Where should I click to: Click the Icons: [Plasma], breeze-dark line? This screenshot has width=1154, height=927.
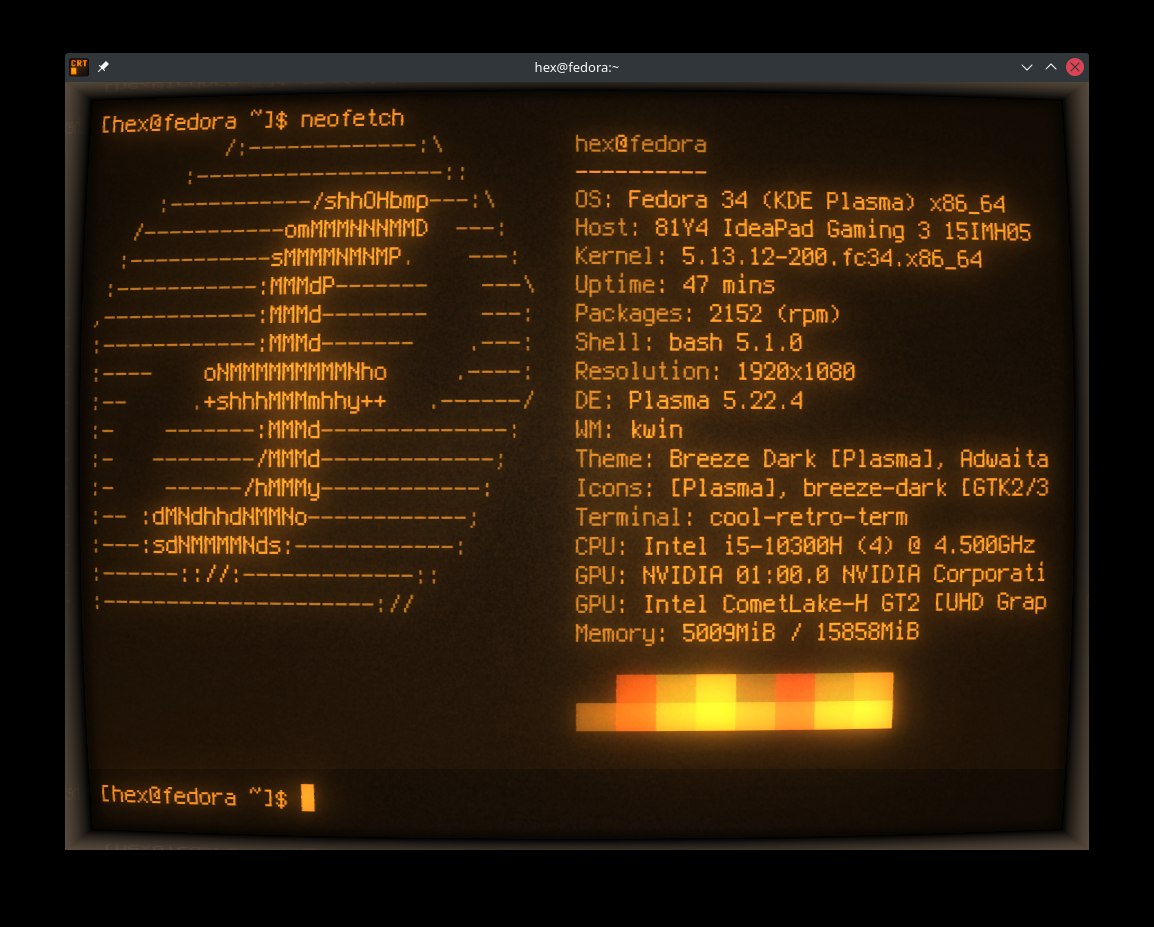tap(812, 488)
